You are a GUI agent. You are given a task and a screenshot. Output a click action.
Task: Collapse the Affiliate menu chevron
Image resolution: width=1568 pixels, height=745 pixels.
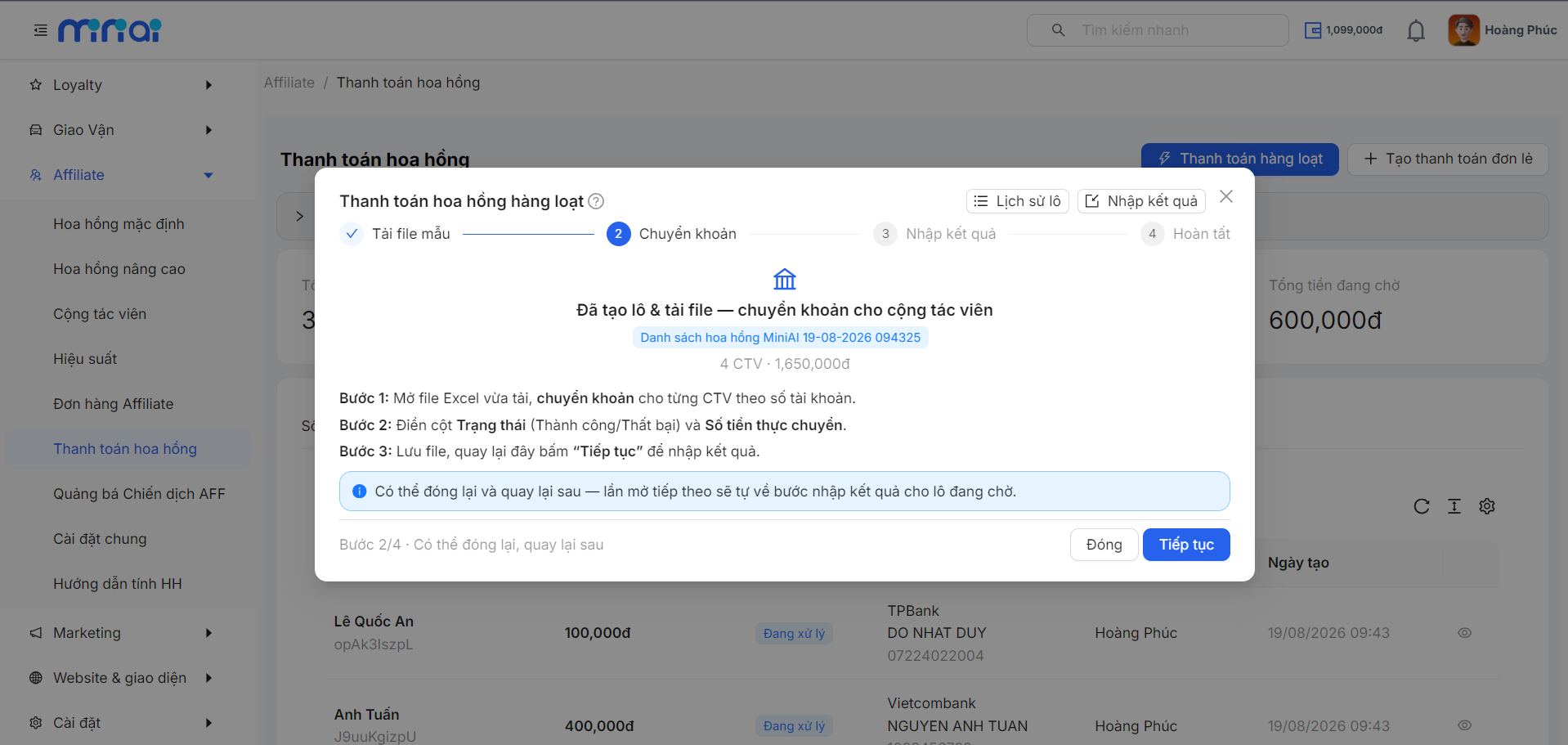(208, 175)
